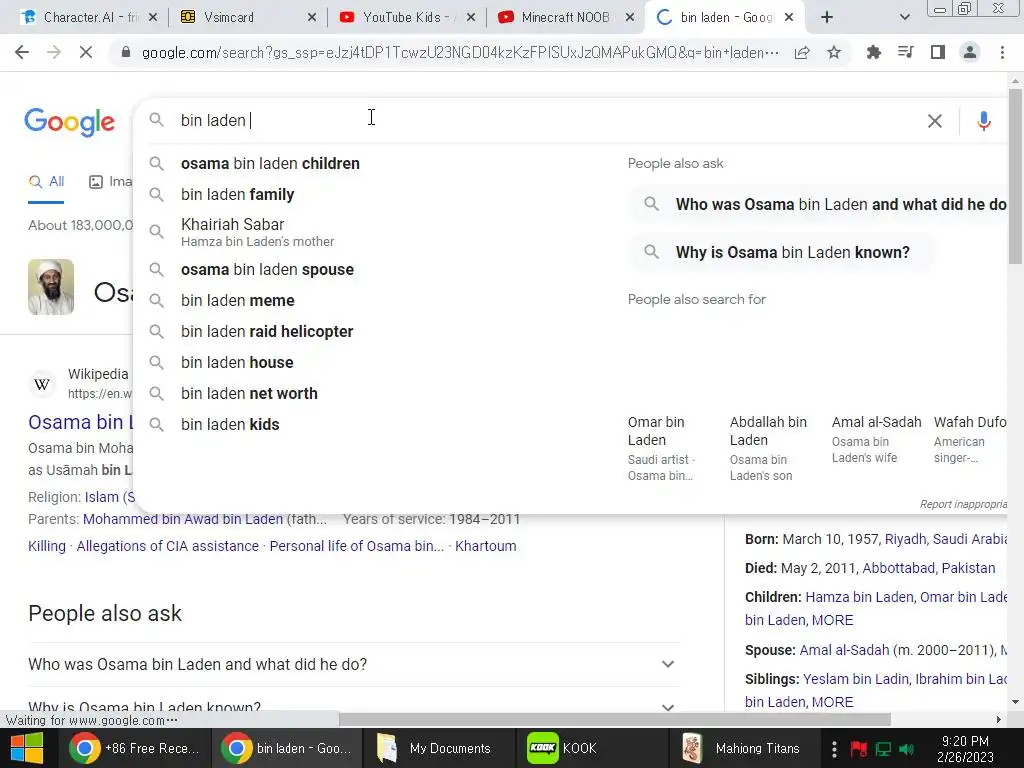Close the Character.AI tab
This screenshot has width=1024, height=768.
tap(153, 18)
